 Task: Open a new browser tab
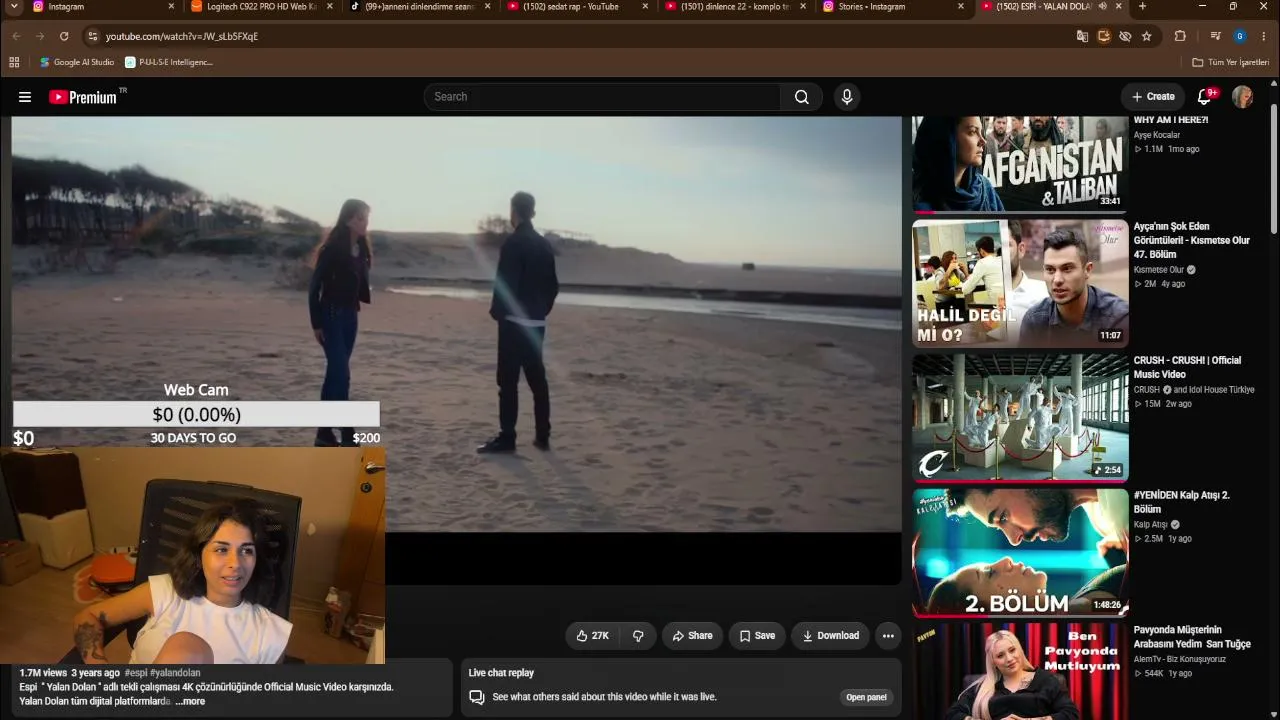1142,7
